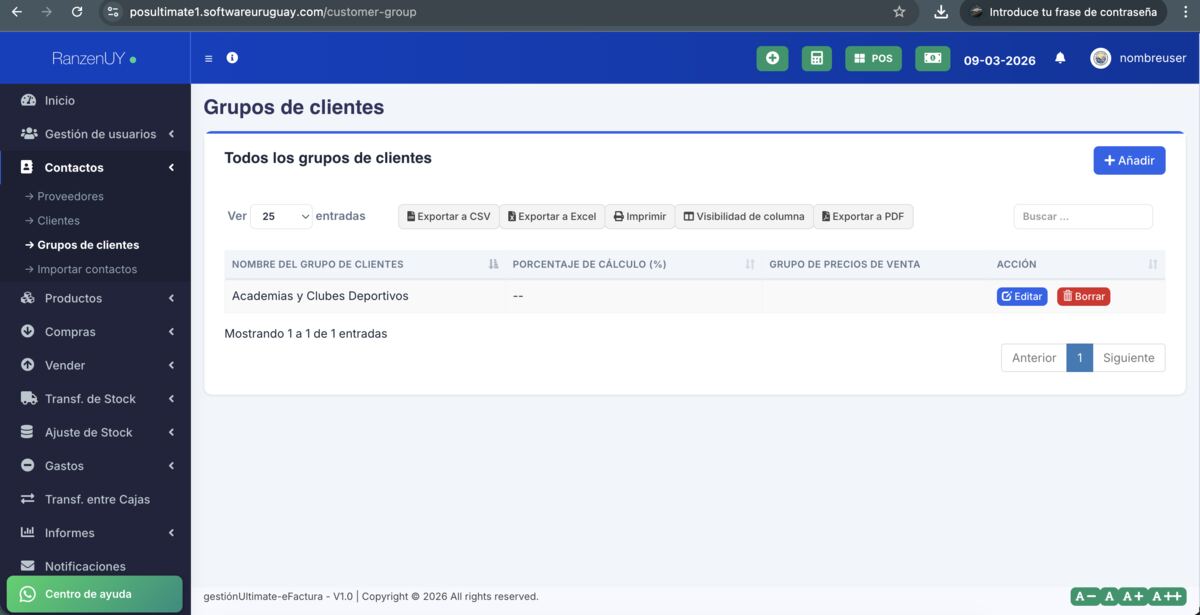Click the cash register money icon
This screenshot has height=615, width=1200.
(x=932, y=57)
